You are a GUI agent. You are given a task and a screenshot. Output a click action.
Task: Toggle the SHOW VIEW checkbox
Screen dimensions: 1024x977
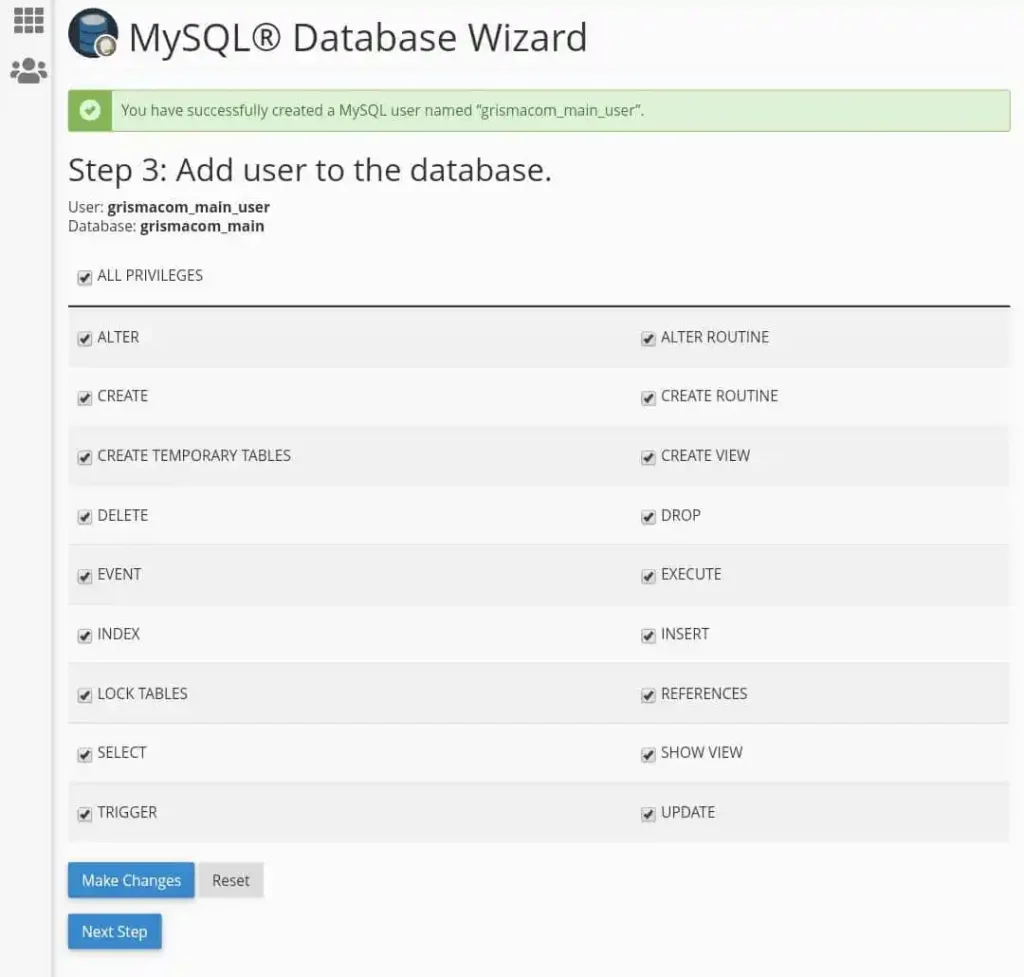pos(648,754)
